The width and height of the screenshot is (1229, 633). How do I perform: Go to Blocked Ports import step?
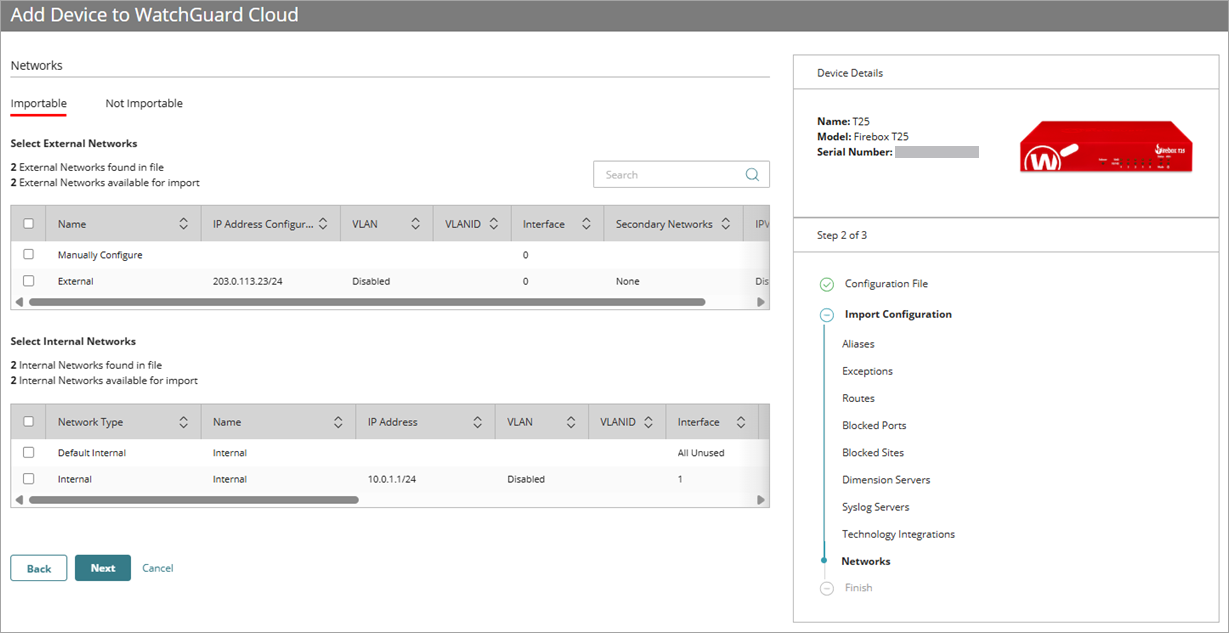pos(874,425)
